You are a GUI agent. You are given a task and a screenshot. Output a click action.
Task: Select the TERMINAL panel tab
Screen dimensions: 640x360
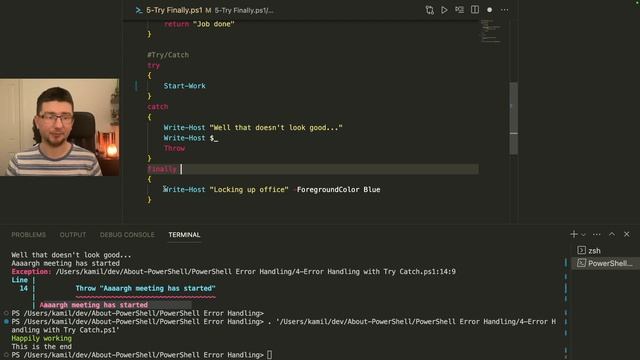[x=184, y=235]
